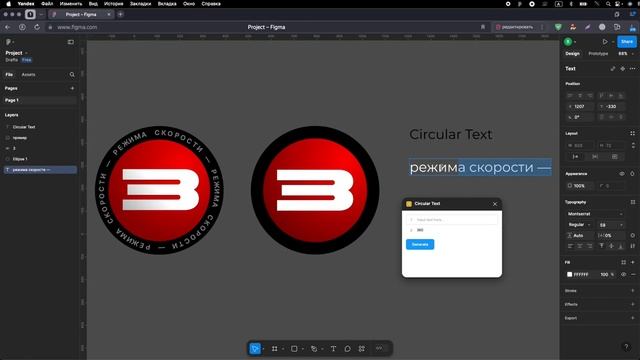Click the white fill color swatch

point(569,275)
